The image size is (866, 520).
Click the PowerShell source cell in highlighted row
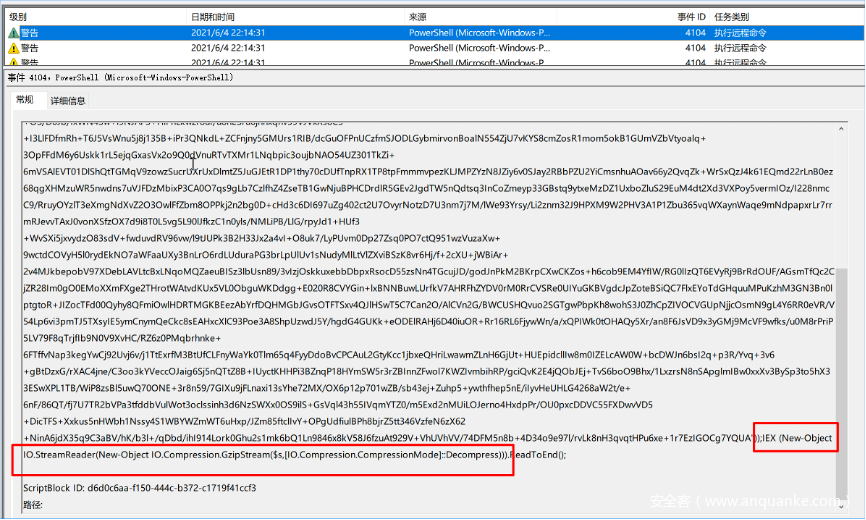coord(480,33)
